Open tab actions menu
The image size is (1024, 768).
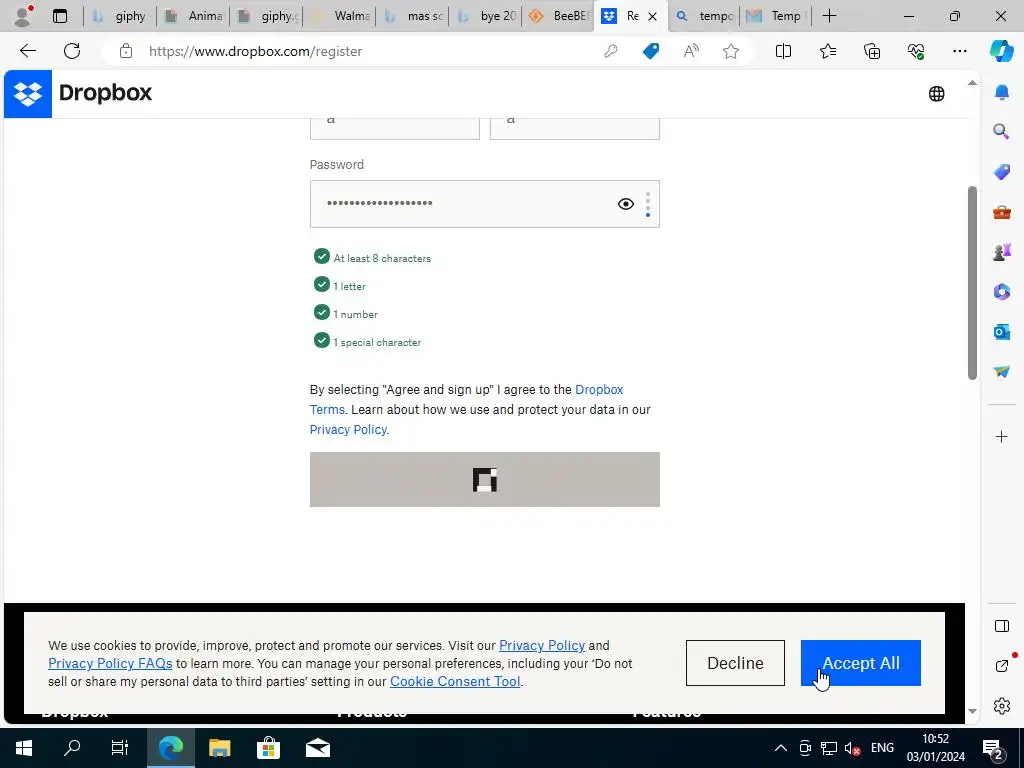[60, 16]
